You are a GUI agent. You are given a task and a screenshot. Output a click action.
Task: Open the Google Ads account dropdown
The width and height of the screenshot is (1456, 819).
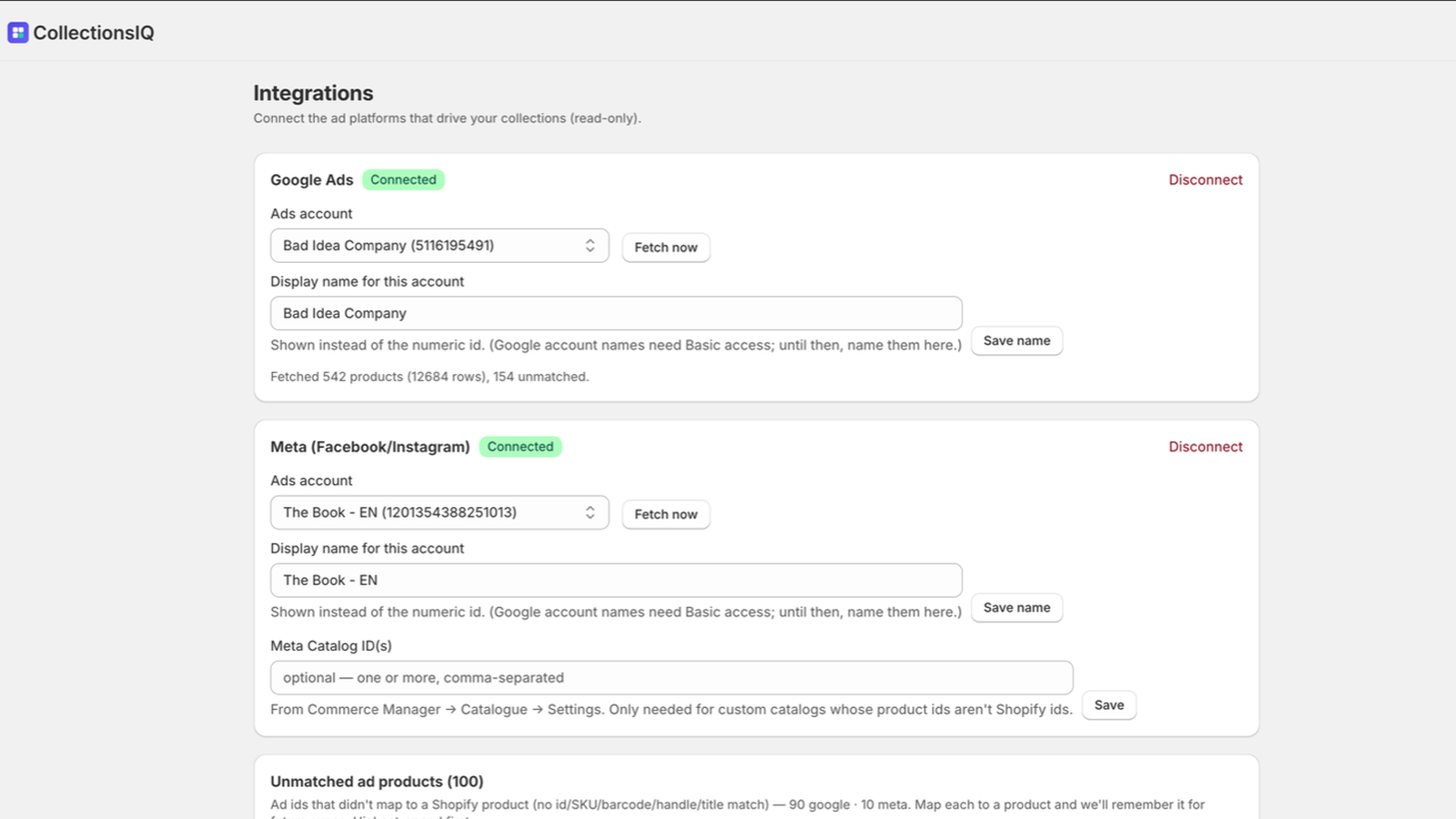pyautogui.click(x=440, y=246)
